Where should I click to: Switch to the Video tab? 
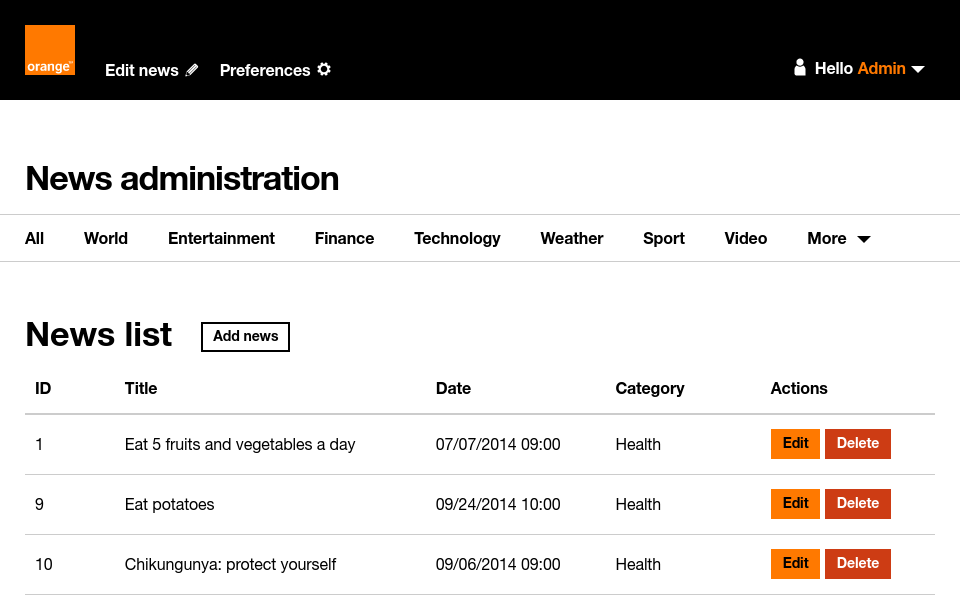(746, 238)
